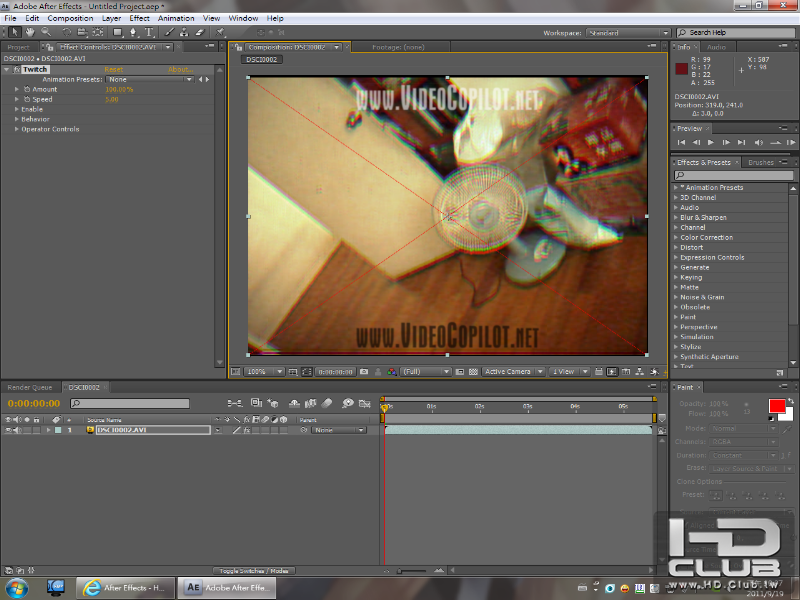Click the region of interest icon
The image size is (800, 600).
(x=460, y=372)
